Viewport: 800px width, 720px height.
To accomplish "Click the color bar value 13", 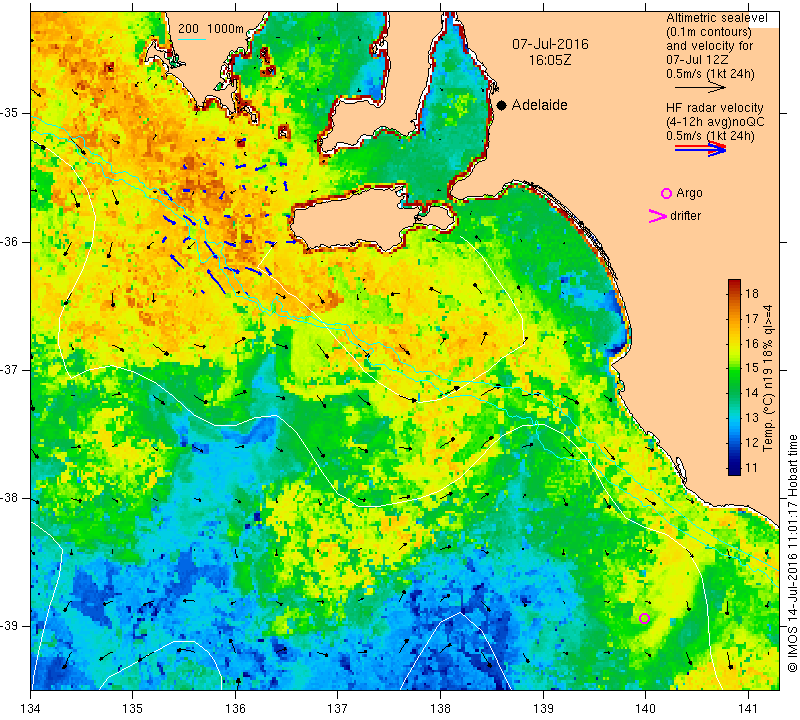I will 752,418.
